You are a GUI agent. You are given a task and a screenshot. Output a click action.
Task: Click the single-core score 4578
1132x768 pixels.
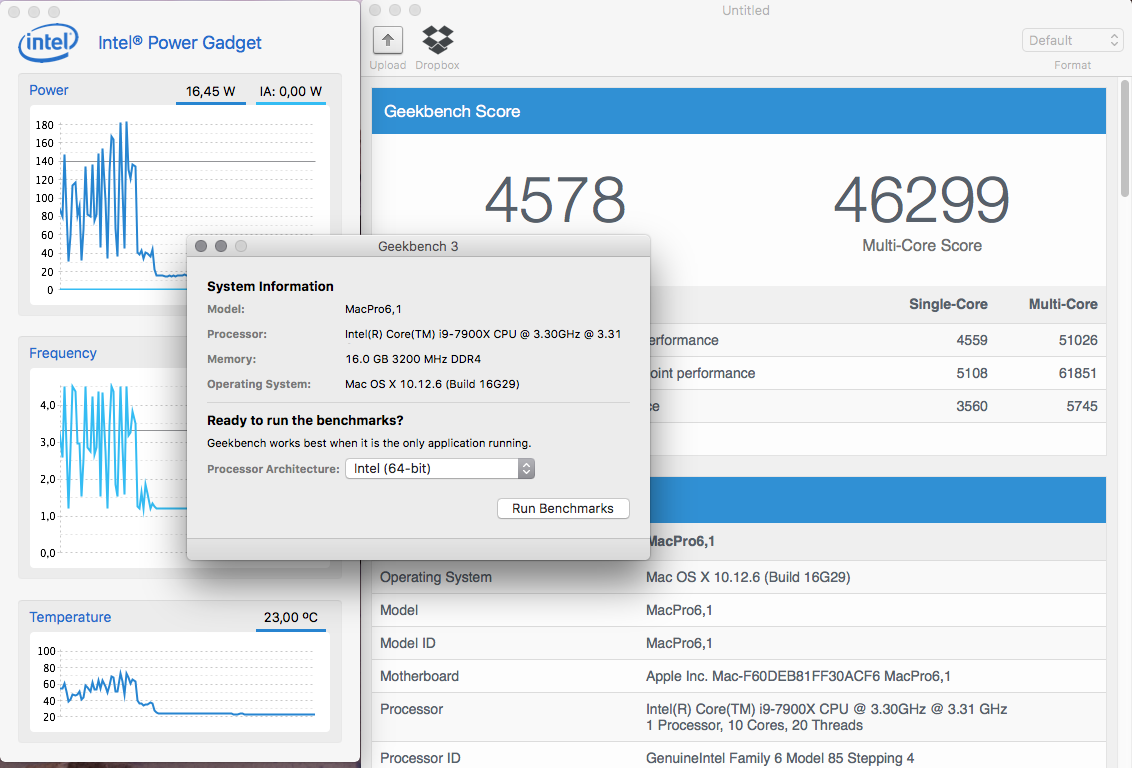tap(555, 200)
